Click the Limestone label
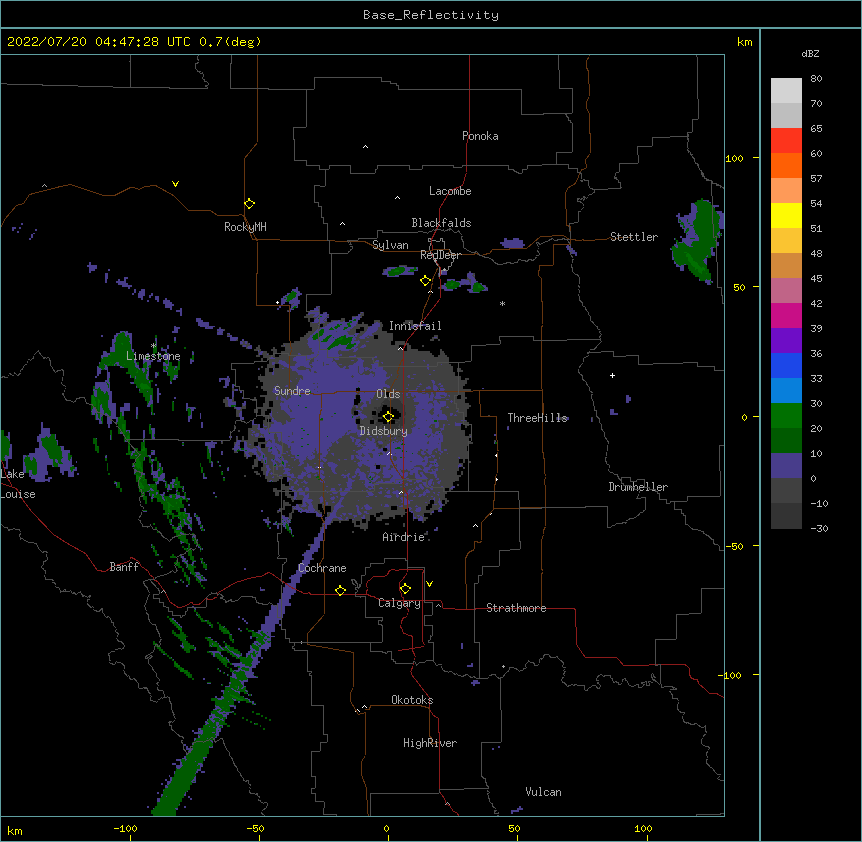The image size is (862, 842). click(x=153, y=356)
